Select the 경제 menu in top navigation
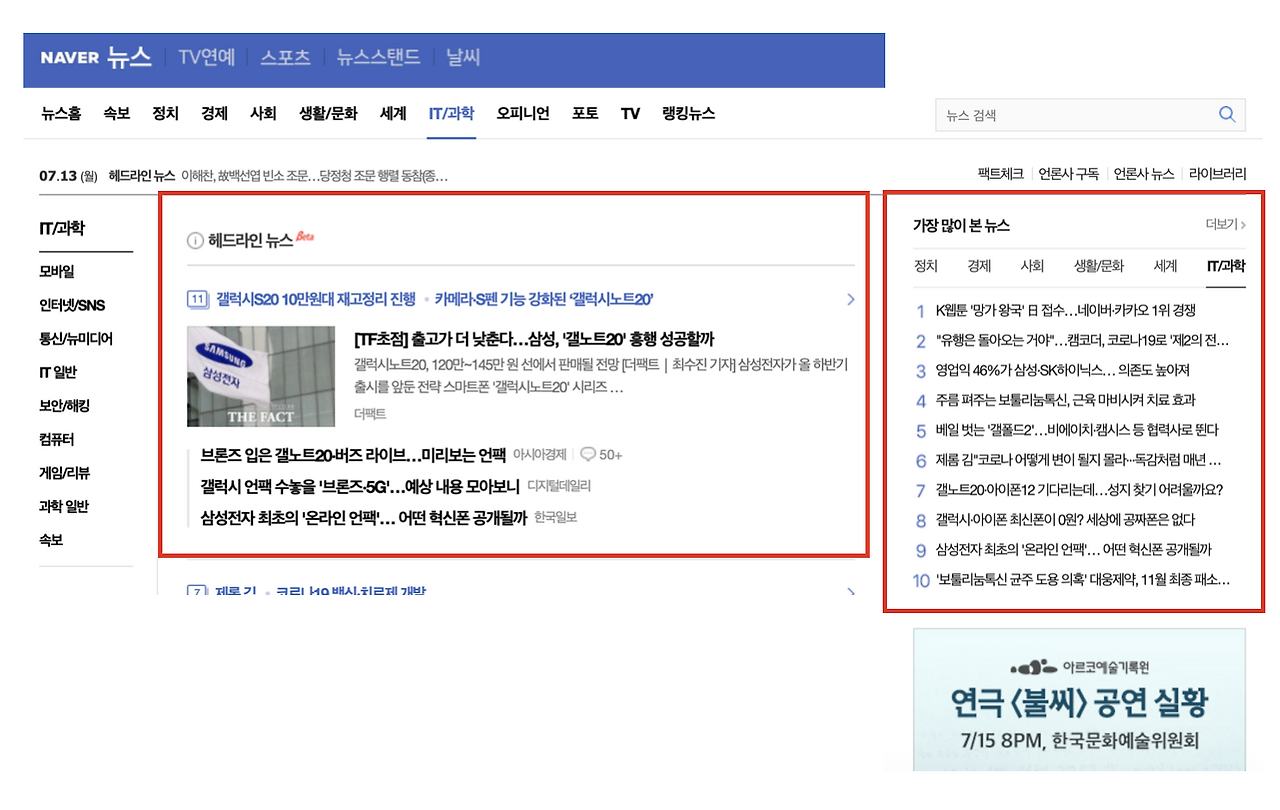 [x=214, y=113]
